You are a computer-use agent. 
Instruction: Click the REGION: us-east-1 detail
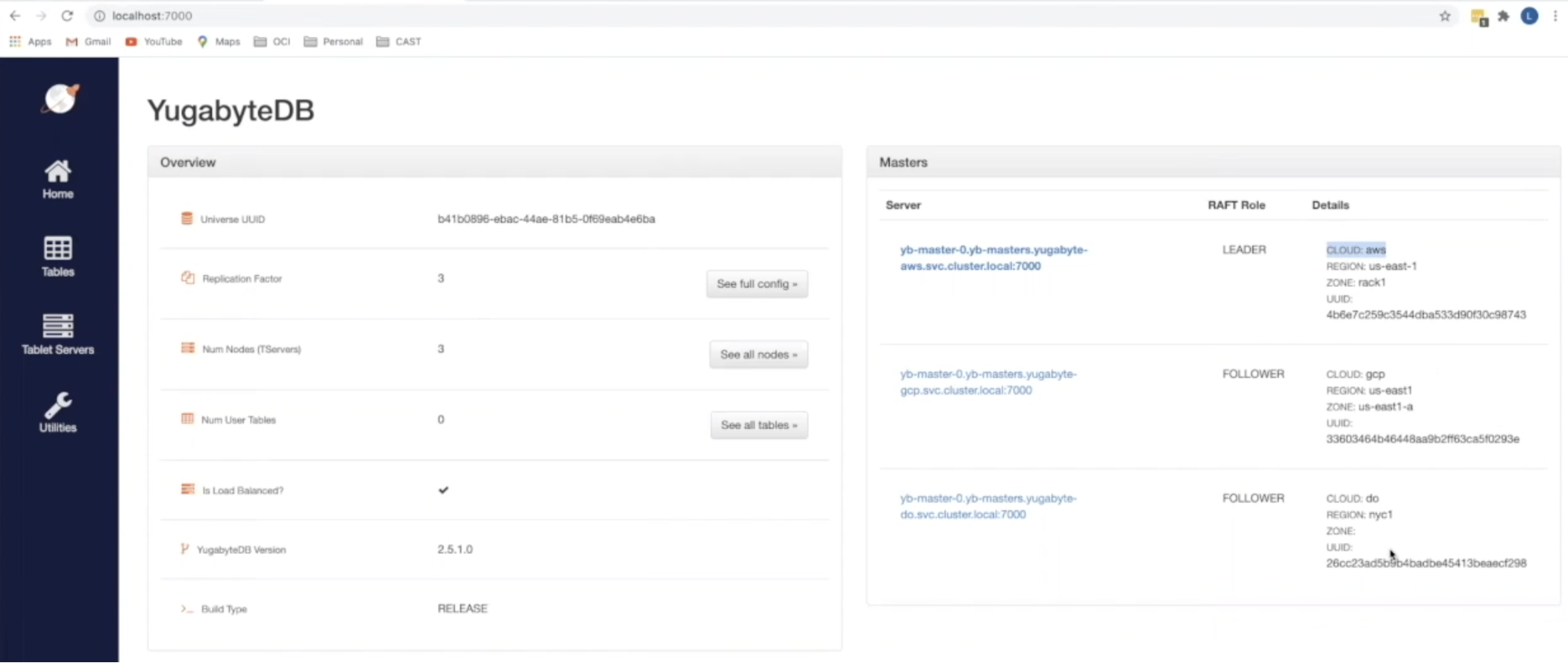pyautogui.click(x=1371, y=266)
